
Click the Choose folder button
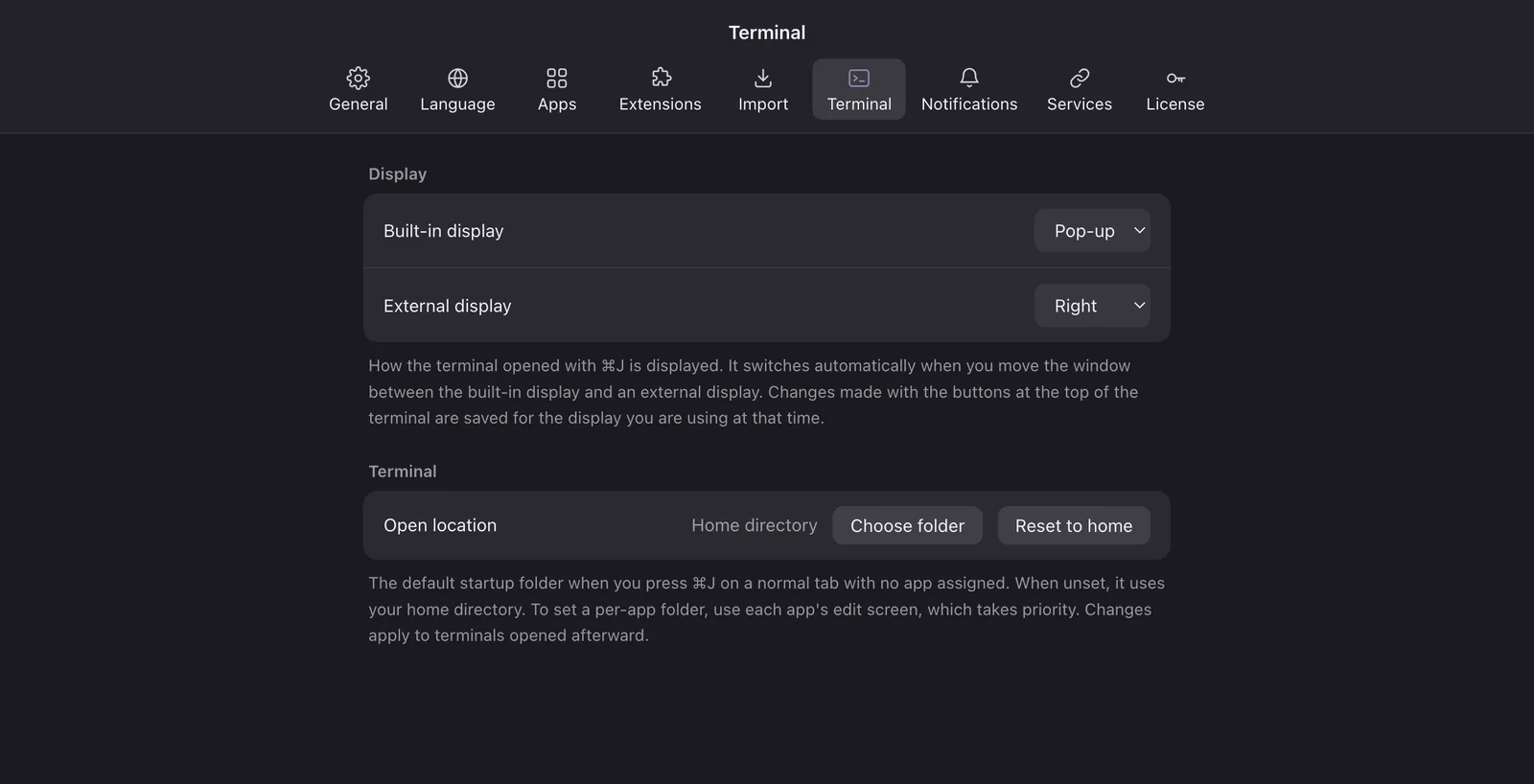click(907, 525)
